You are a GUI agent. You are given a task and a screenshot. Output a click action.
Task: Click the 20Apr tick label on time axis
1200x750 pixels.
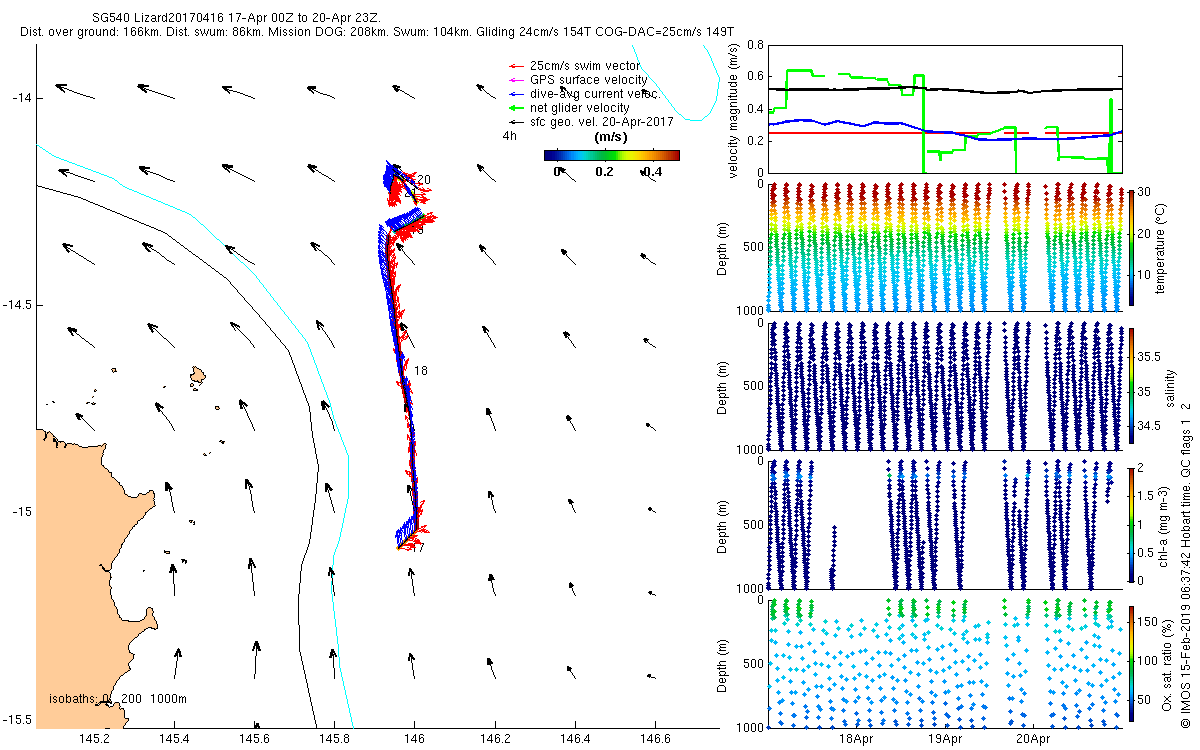coord(1033,740)
